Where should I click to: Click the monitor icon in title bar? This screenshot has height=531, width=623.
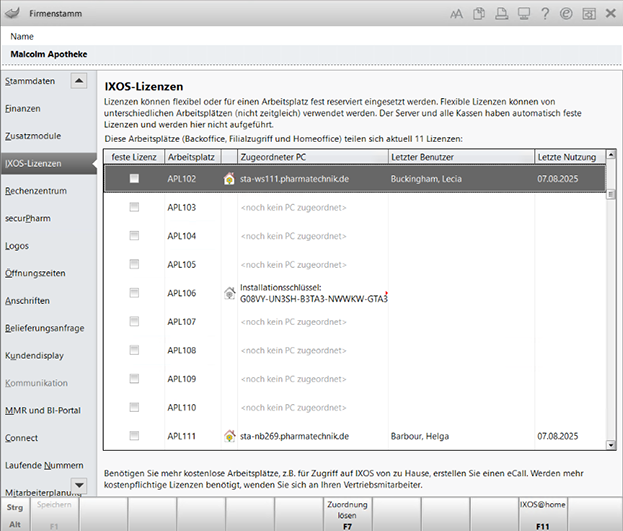524,14
